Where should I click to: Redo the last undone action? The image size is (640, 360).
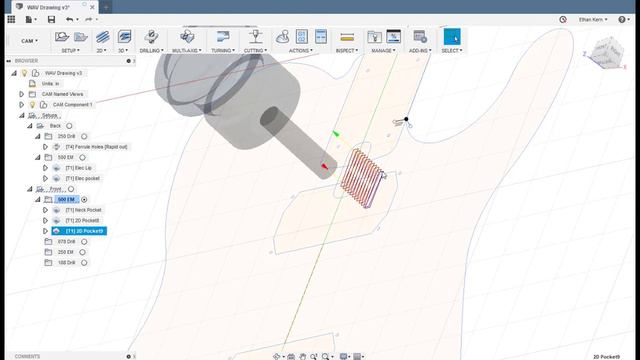tap(89, 19)
